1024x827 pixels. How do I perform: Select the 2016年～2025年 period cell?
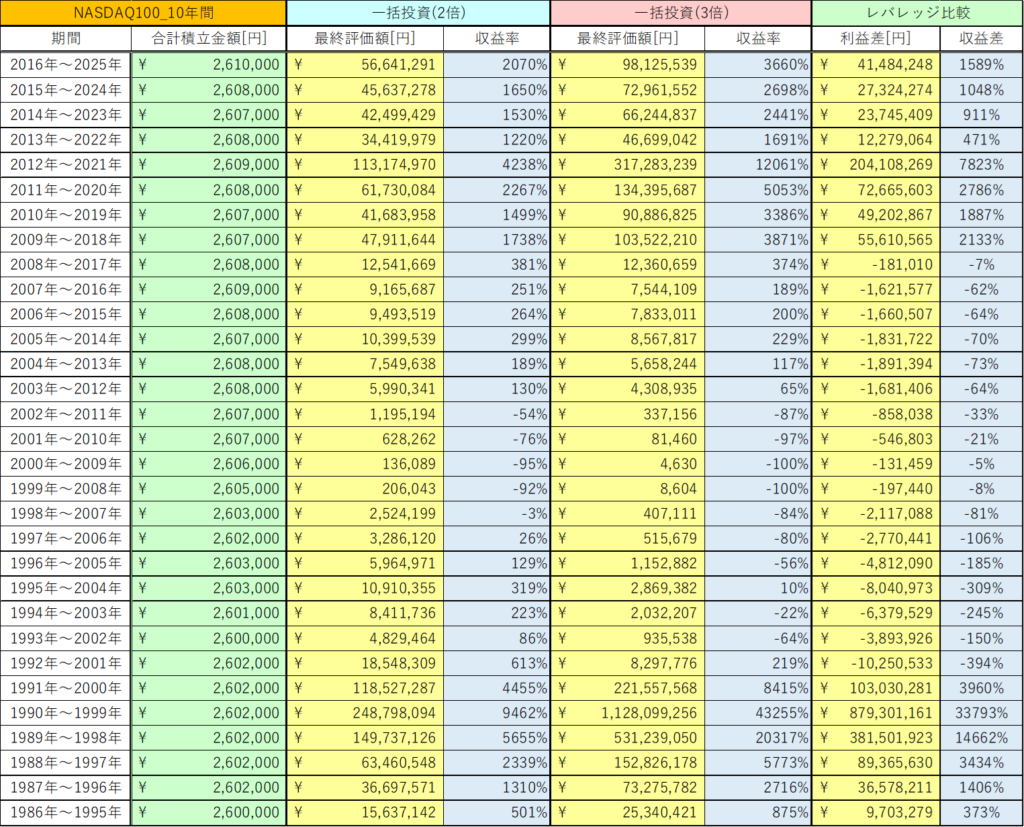(x=66, y=65)
